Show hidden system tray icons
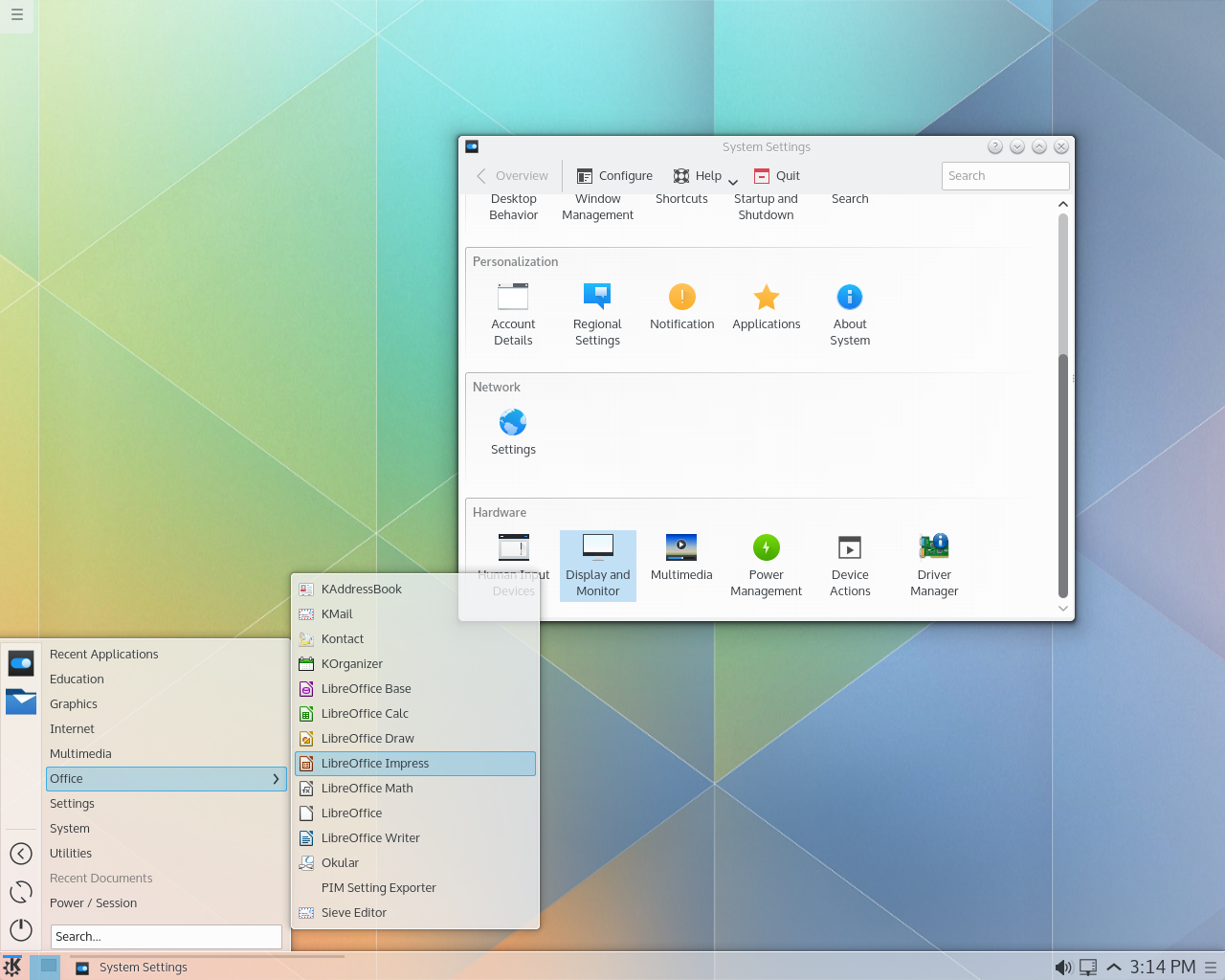This screenshot has width=1225, height=980. coord(1114,968)
